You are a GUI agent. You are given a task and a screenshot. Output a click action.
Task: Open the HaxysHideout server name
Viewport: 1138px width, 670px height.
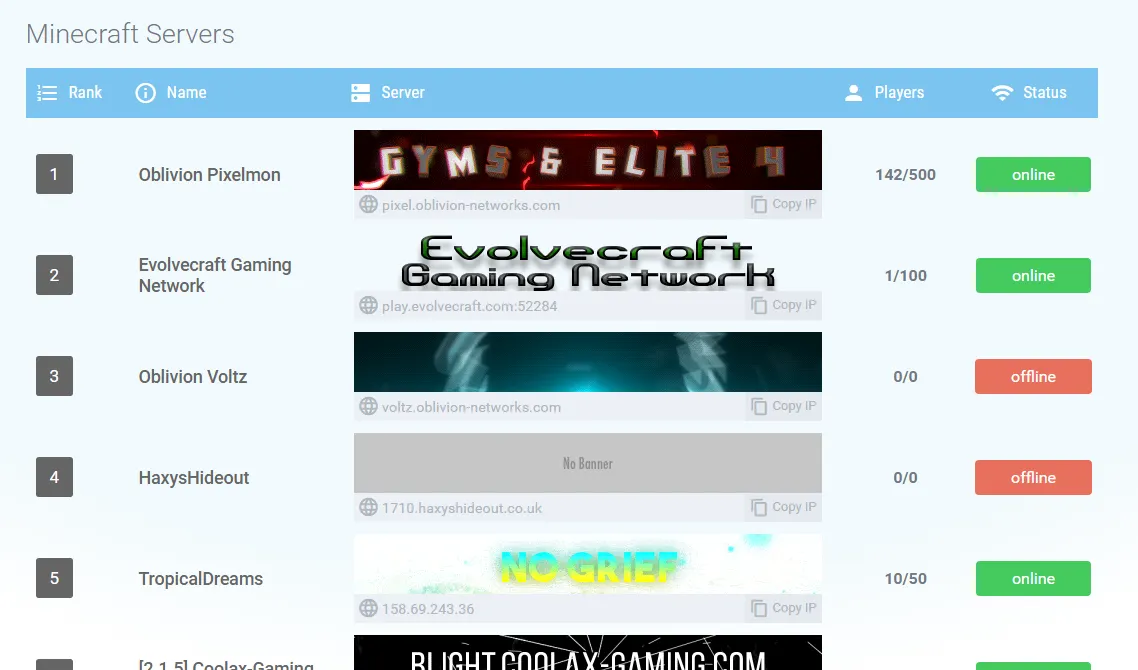tap(194, 478)
